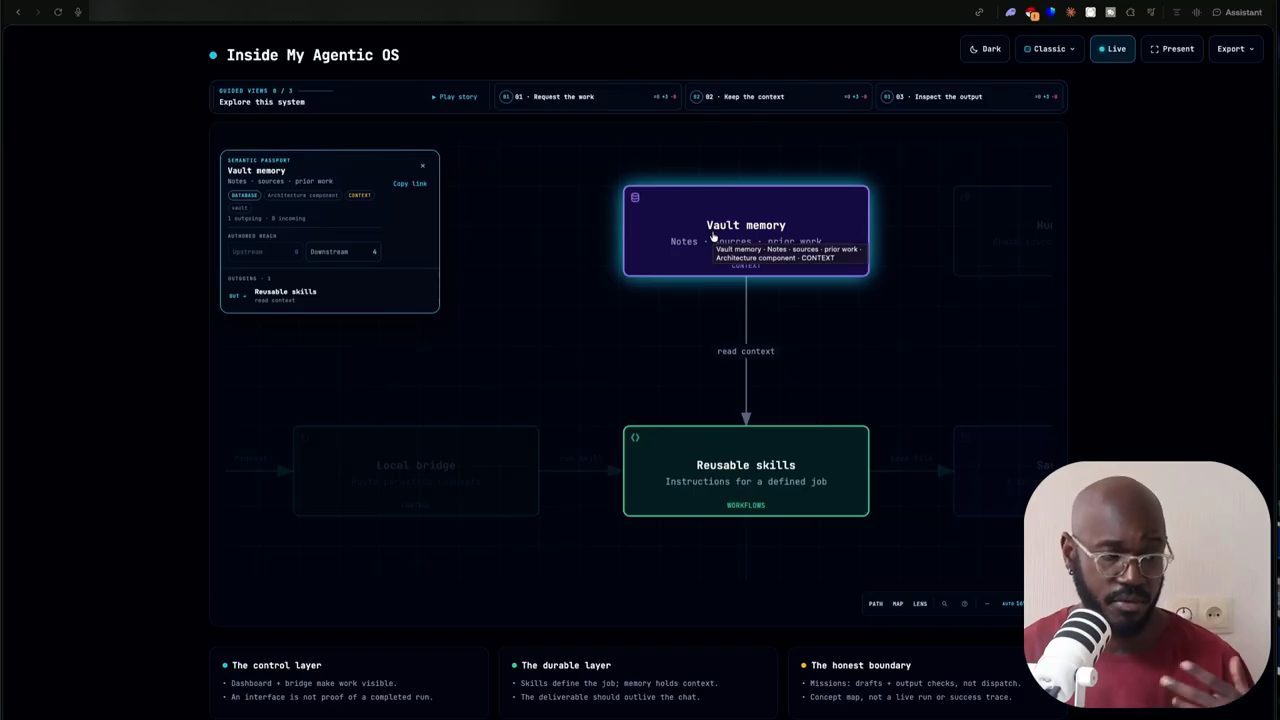Switch to PATH view mode
This screenshot has height=720, width=1280.
pos(876,604)
